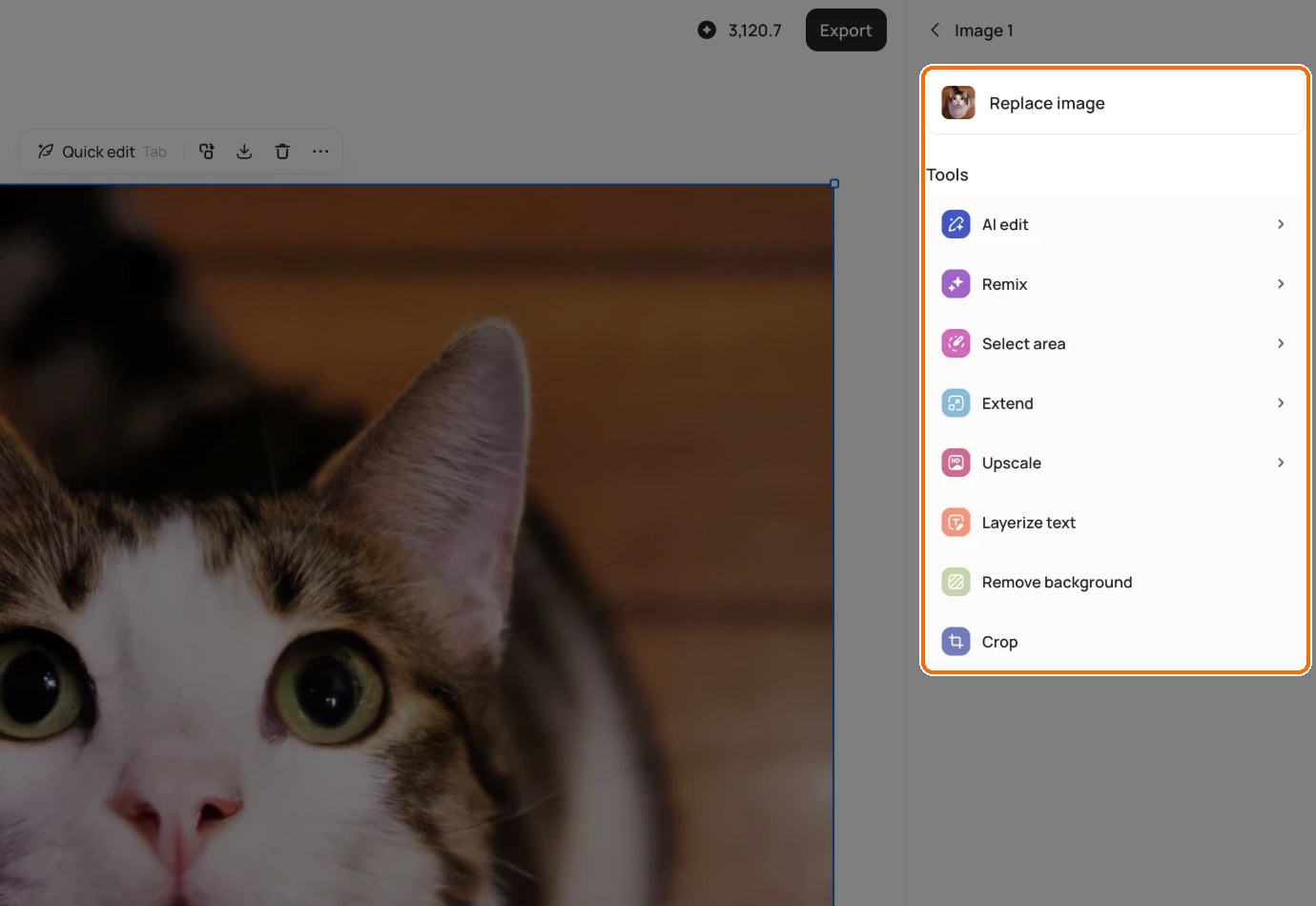Image resolution: width=1316 pixels, height=906 pixels.
Task: Click the 3,120.7 credits value
Action: (754, 31)
